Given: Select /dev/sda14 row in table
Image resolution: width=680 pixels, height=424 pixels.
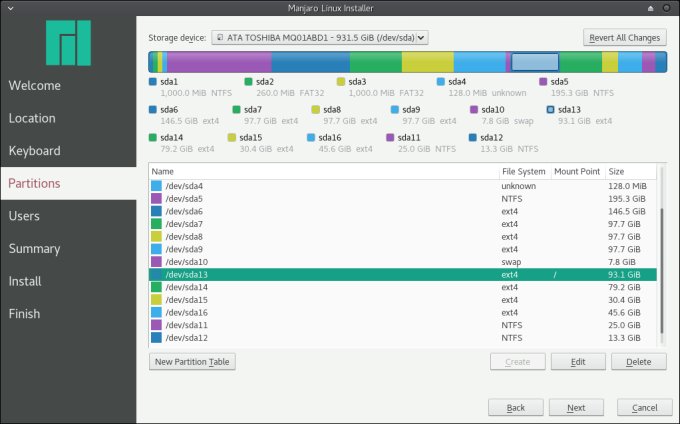Looking at the screenshot, I should 402,287.
